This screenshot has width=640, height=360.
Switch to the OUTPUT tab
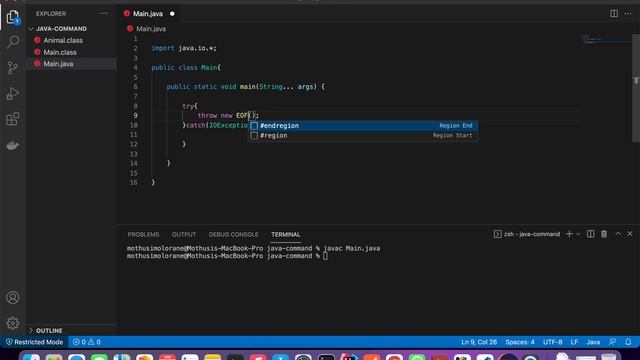tap(184, 234)
